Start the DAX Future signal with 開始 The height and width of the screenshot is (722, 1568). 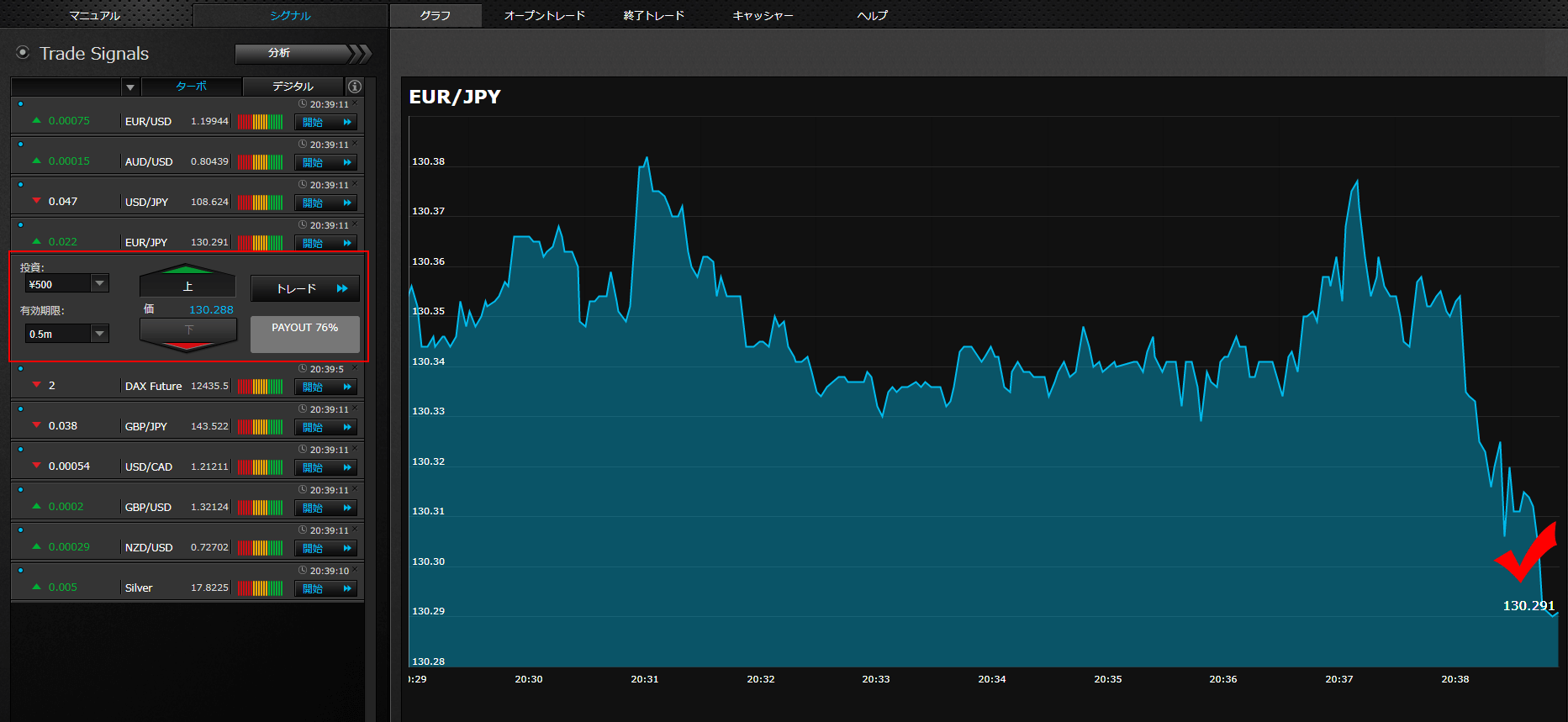tap(326, 387)
